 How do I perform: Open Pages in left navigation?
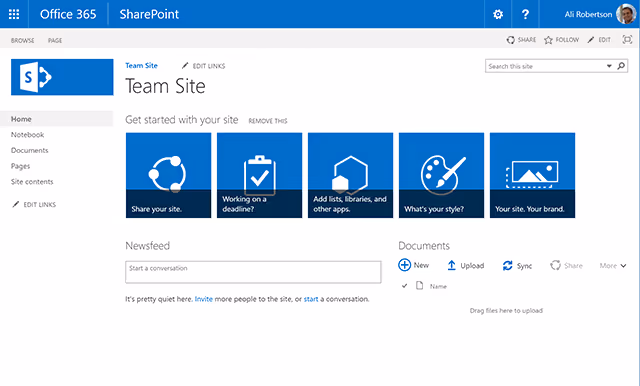pyautogui.click(x=20, y=166)
